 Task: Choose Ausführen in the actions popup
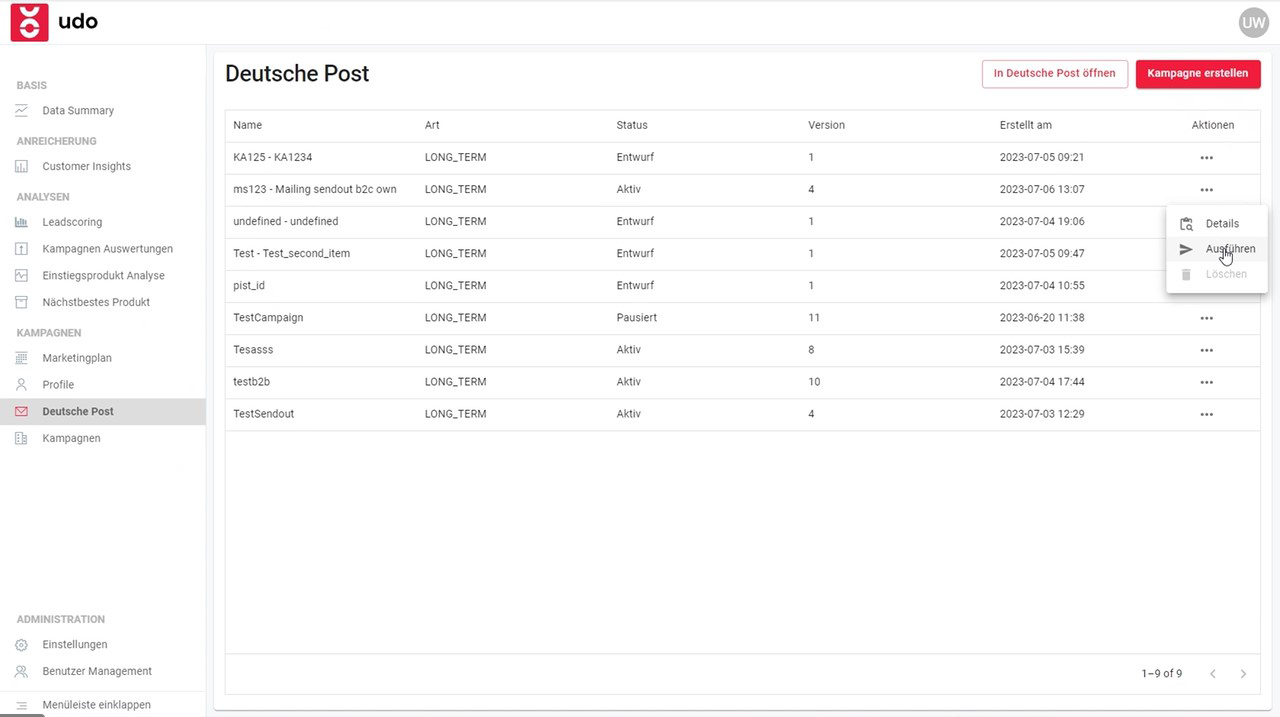coord(1217,249)
